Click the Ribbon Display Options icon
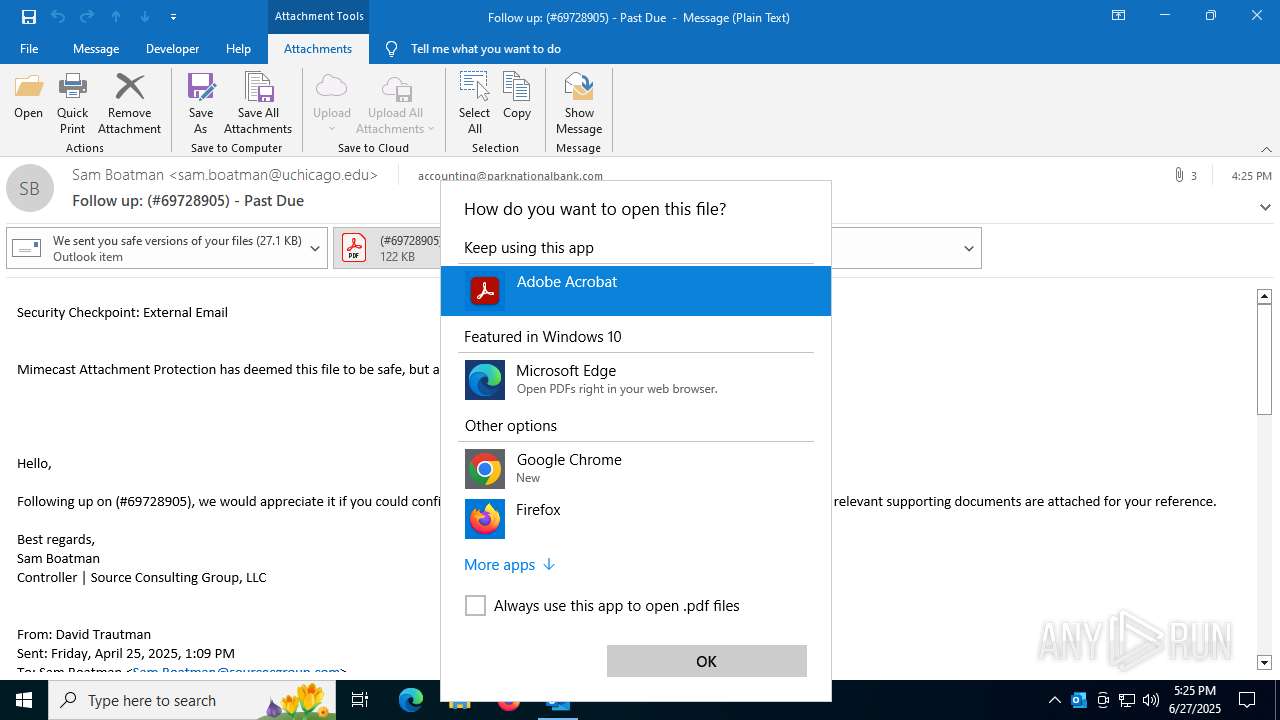1280x720 pixels. pos(1118,16)
